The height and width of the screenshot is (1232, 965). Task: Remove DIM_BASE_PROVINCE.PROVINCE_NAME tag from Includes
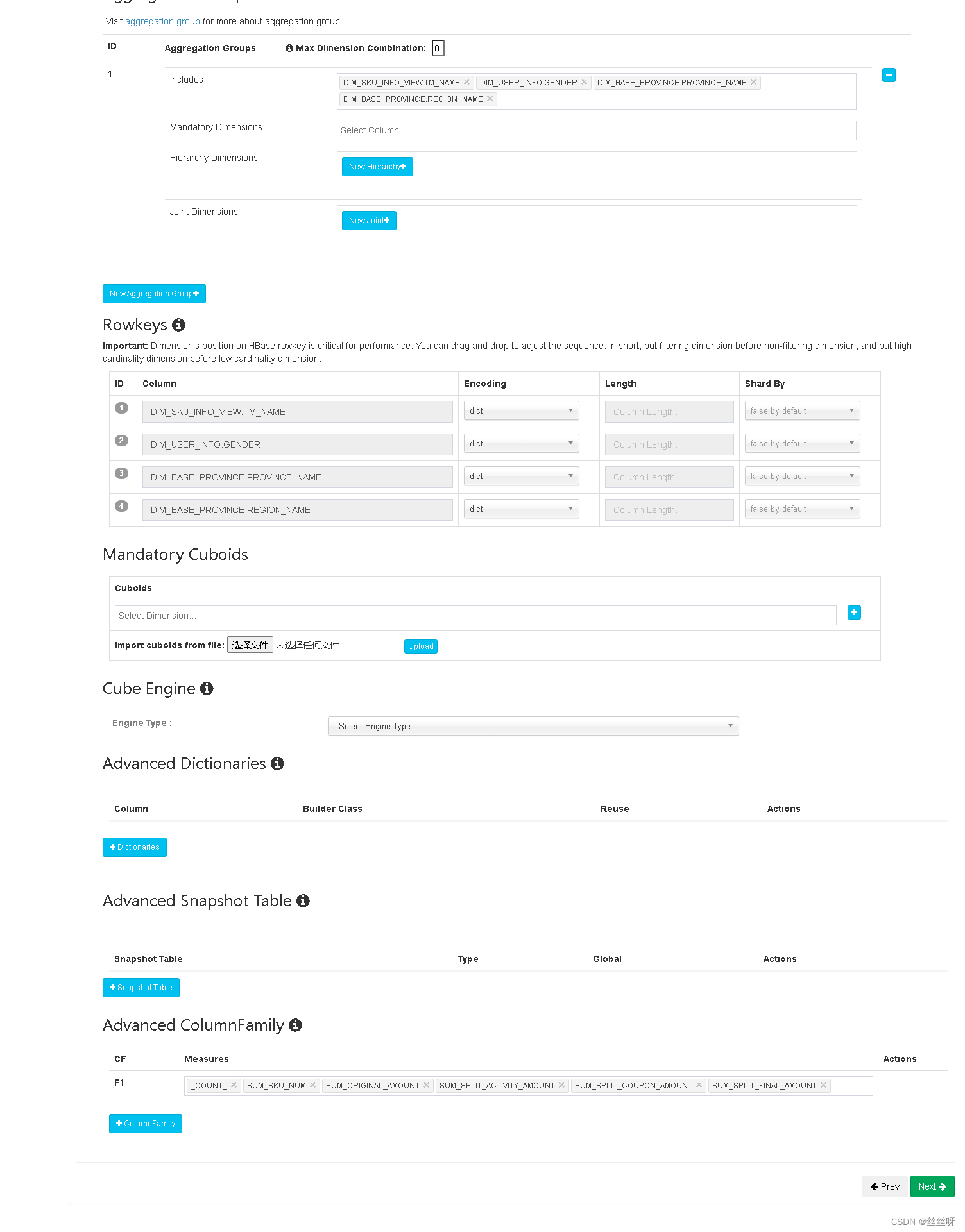tap(754, 82)
